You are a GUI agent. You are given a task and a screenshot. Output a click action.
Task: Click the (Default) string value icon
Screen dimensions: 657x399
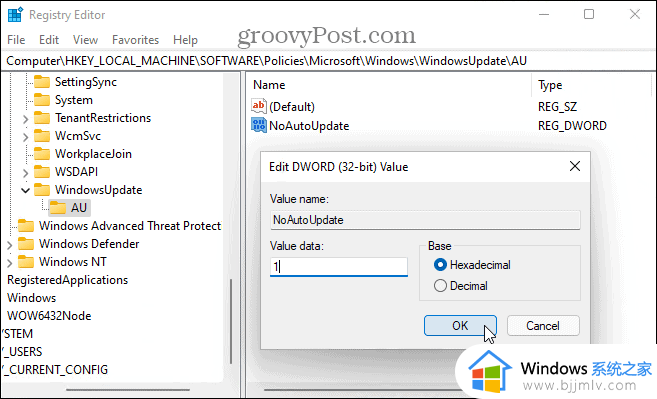click(259, 106)
